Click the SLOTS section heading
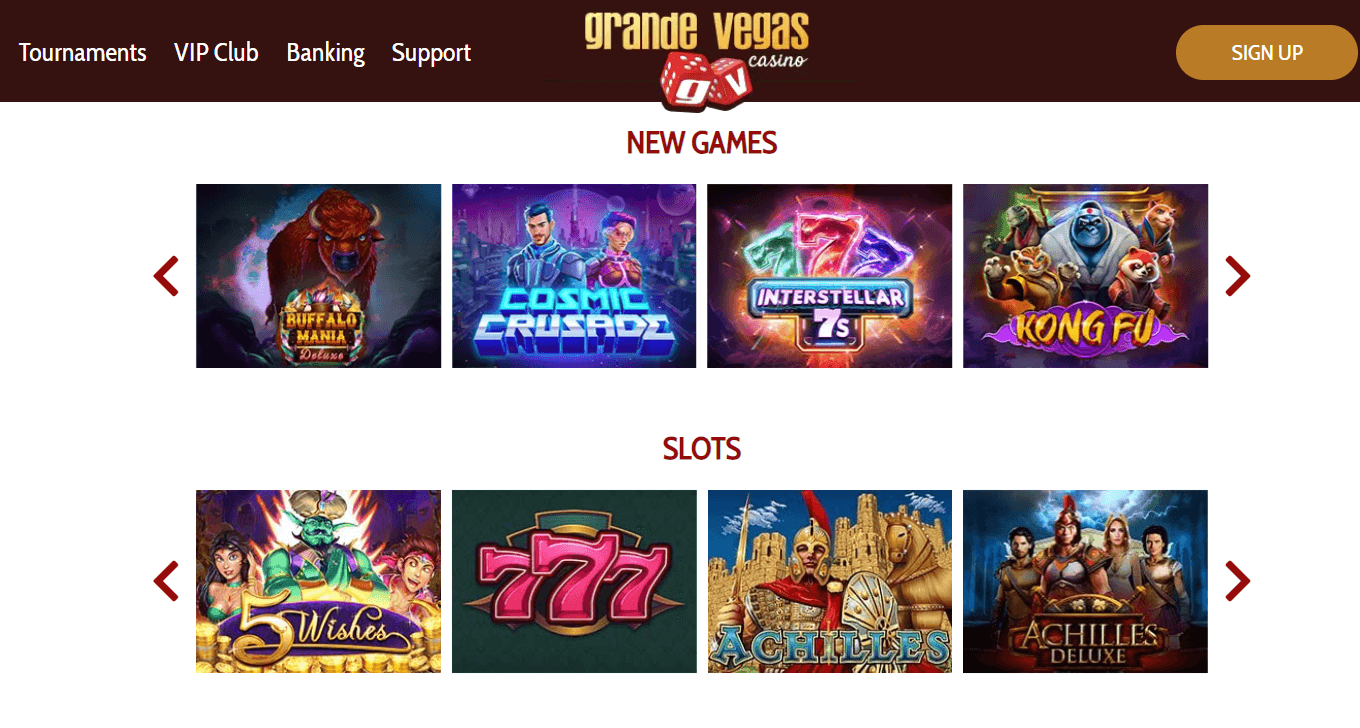This screenshot has height=728, width=1360. point(701,449)
